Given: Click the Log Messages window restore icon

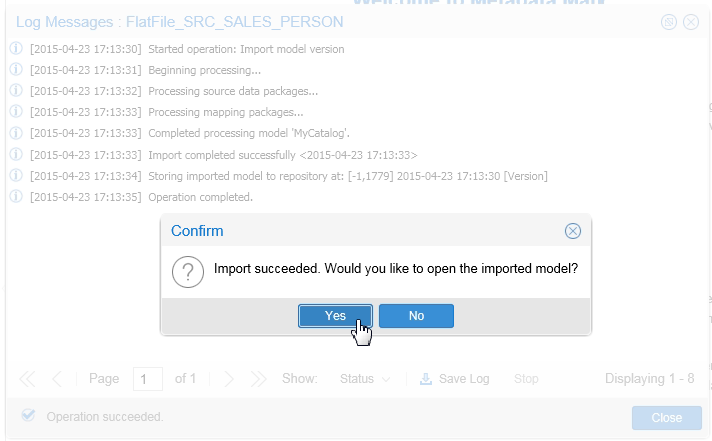Looking at the screenshot, I should pyautogui.click(x=670, y=21).
